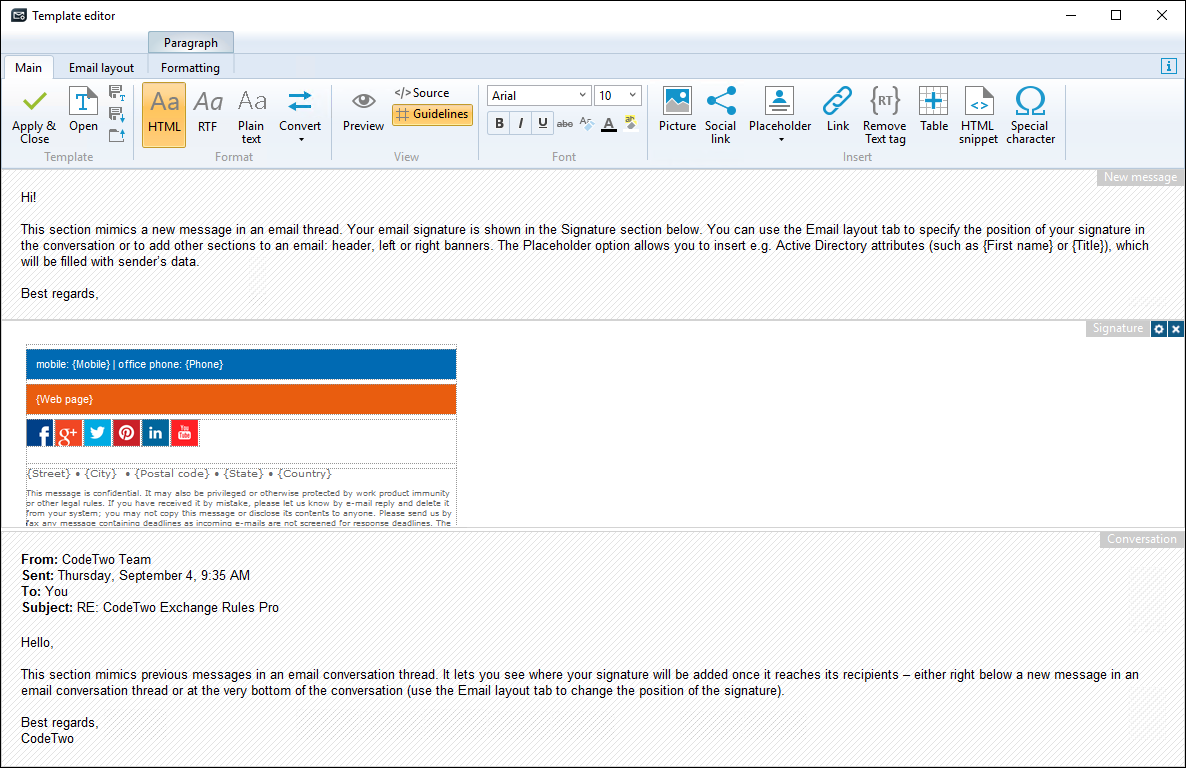This screenshot has width=1186, height=768.
Task: Switch format to Plain text
Action: (251, 116)
